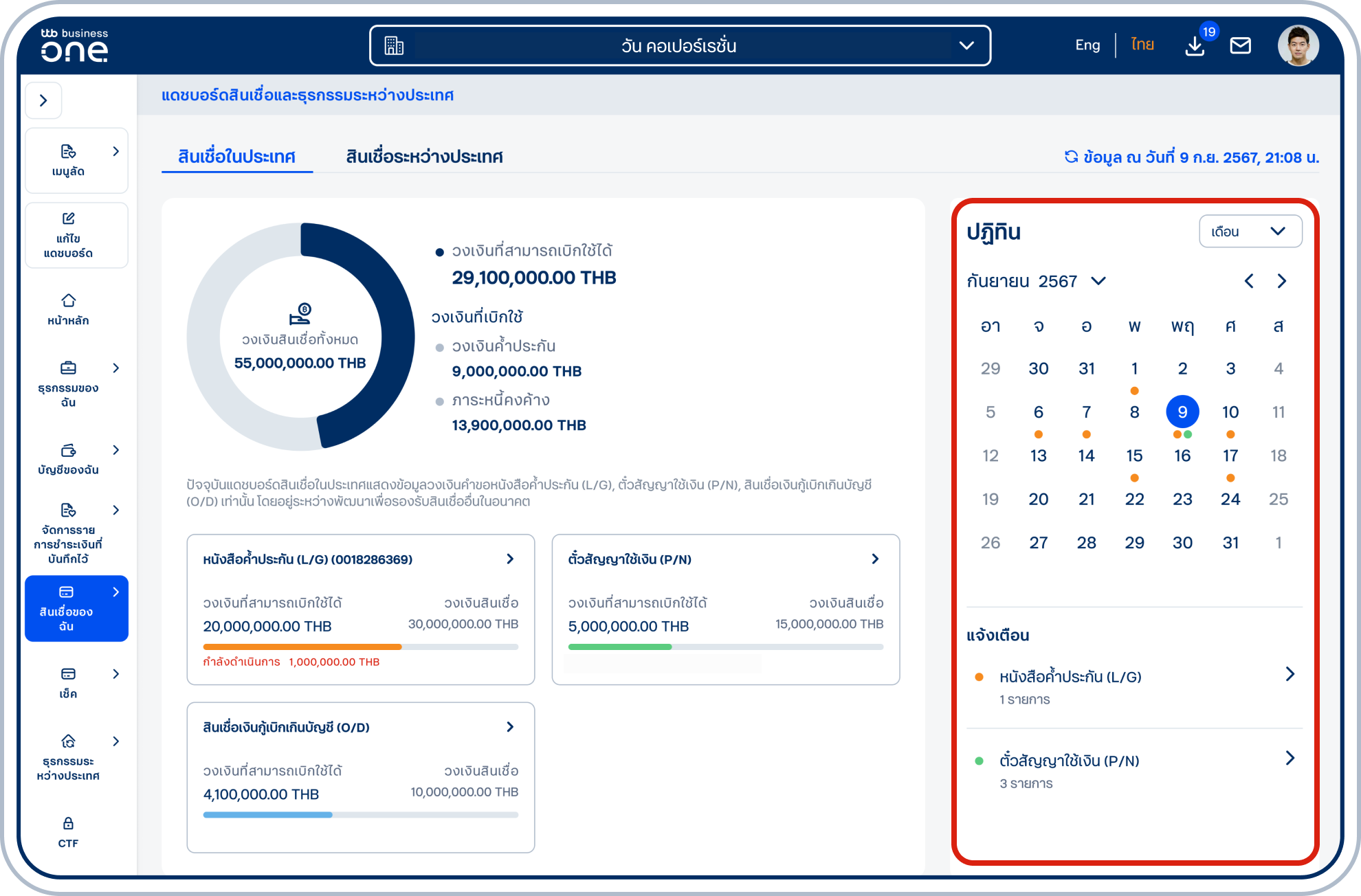Switch language to Eng
Screen dimensions: 1361x896
[1087, 45]
